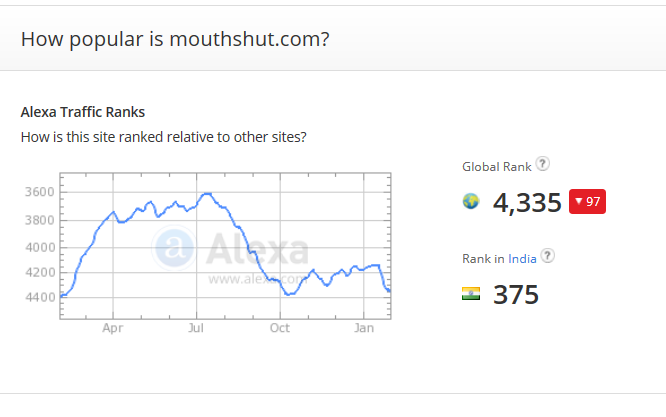Click the Rank in India help icon
The height and width of the screenshot is (417, 666).
click(x=548, y=256)
